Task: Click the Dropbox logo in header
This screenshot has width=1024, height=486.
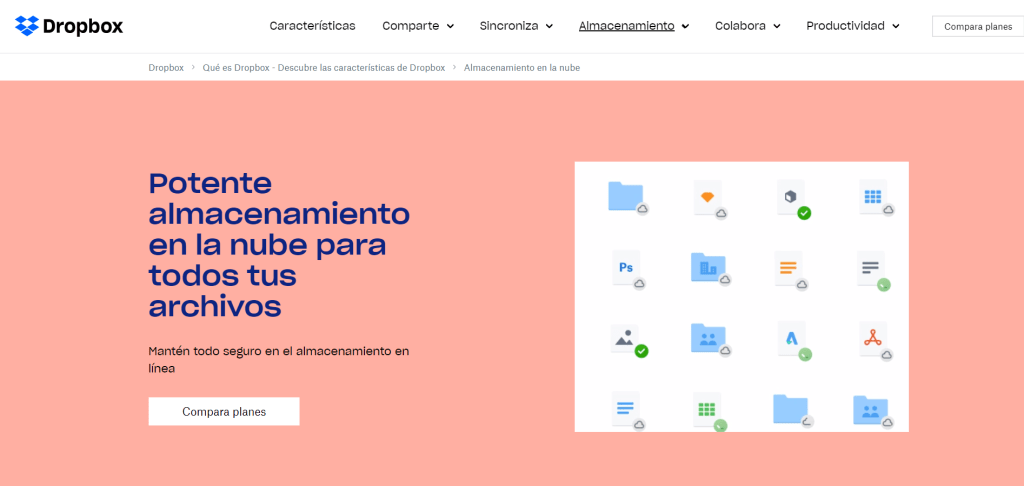Action: (x=69, y=26)
